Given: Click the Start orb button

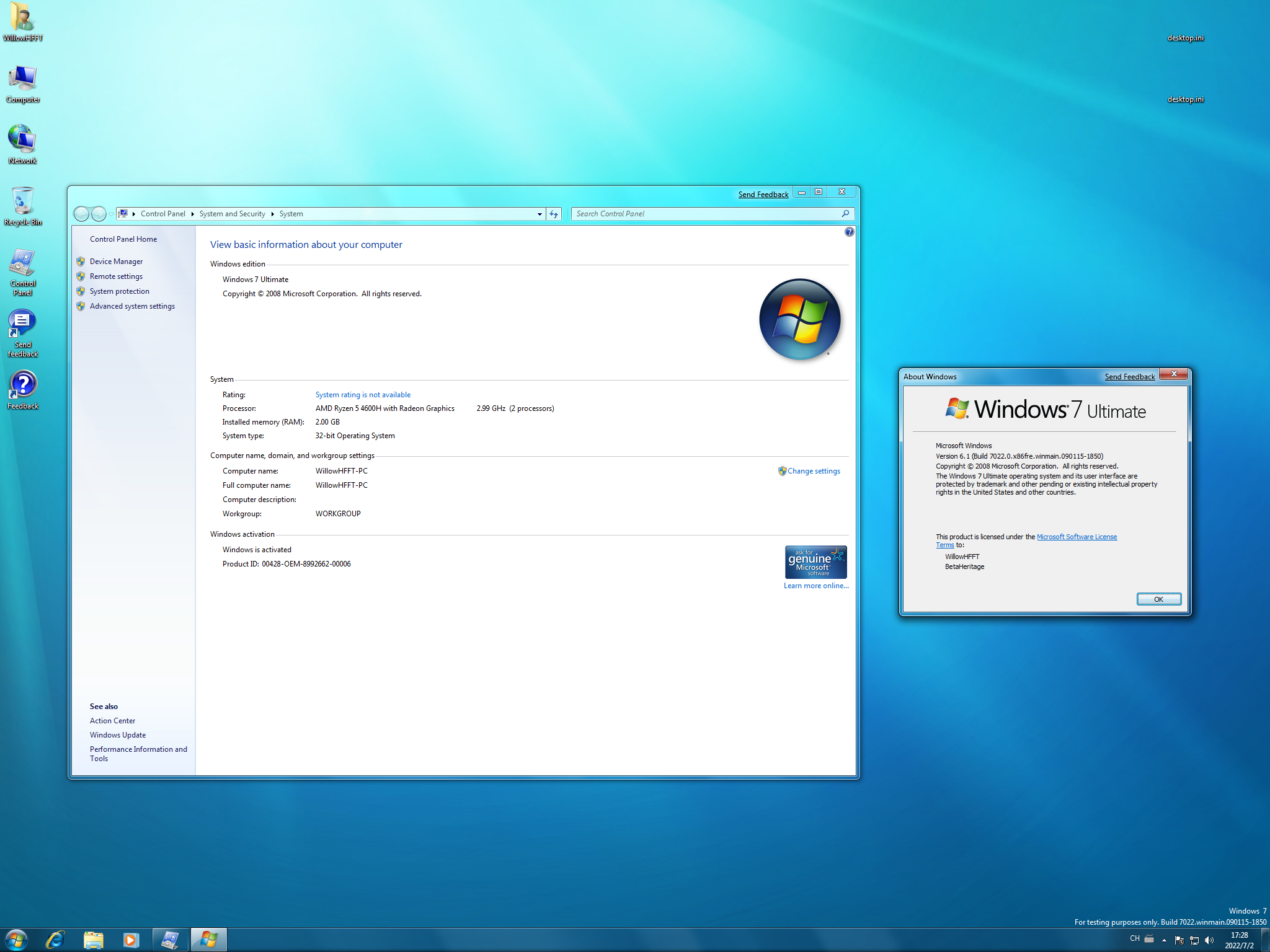Looking at the screenshot, I should coord(17,940).
